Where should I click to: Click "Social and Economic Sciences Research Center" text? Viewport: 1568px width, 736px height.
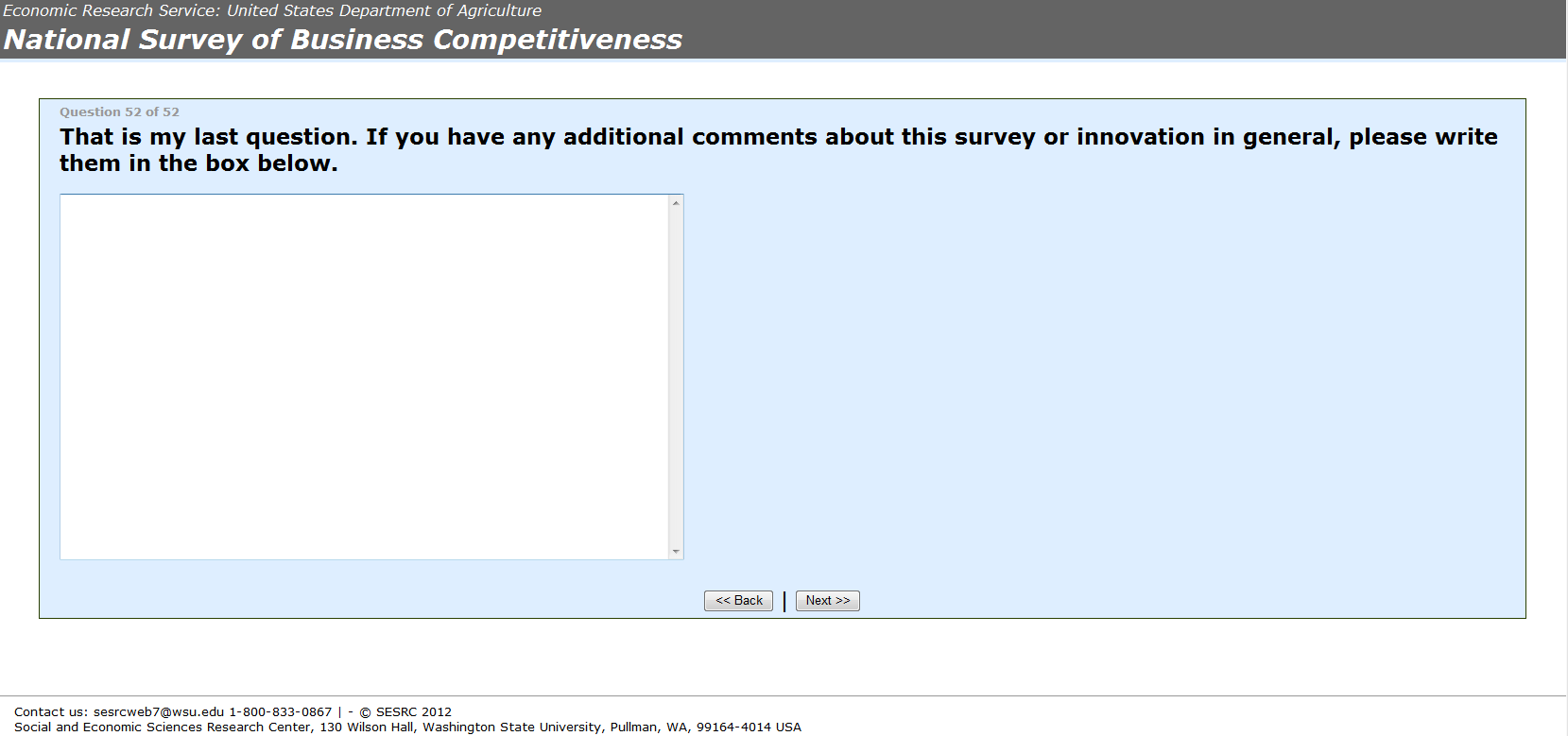tap(162, 727)
